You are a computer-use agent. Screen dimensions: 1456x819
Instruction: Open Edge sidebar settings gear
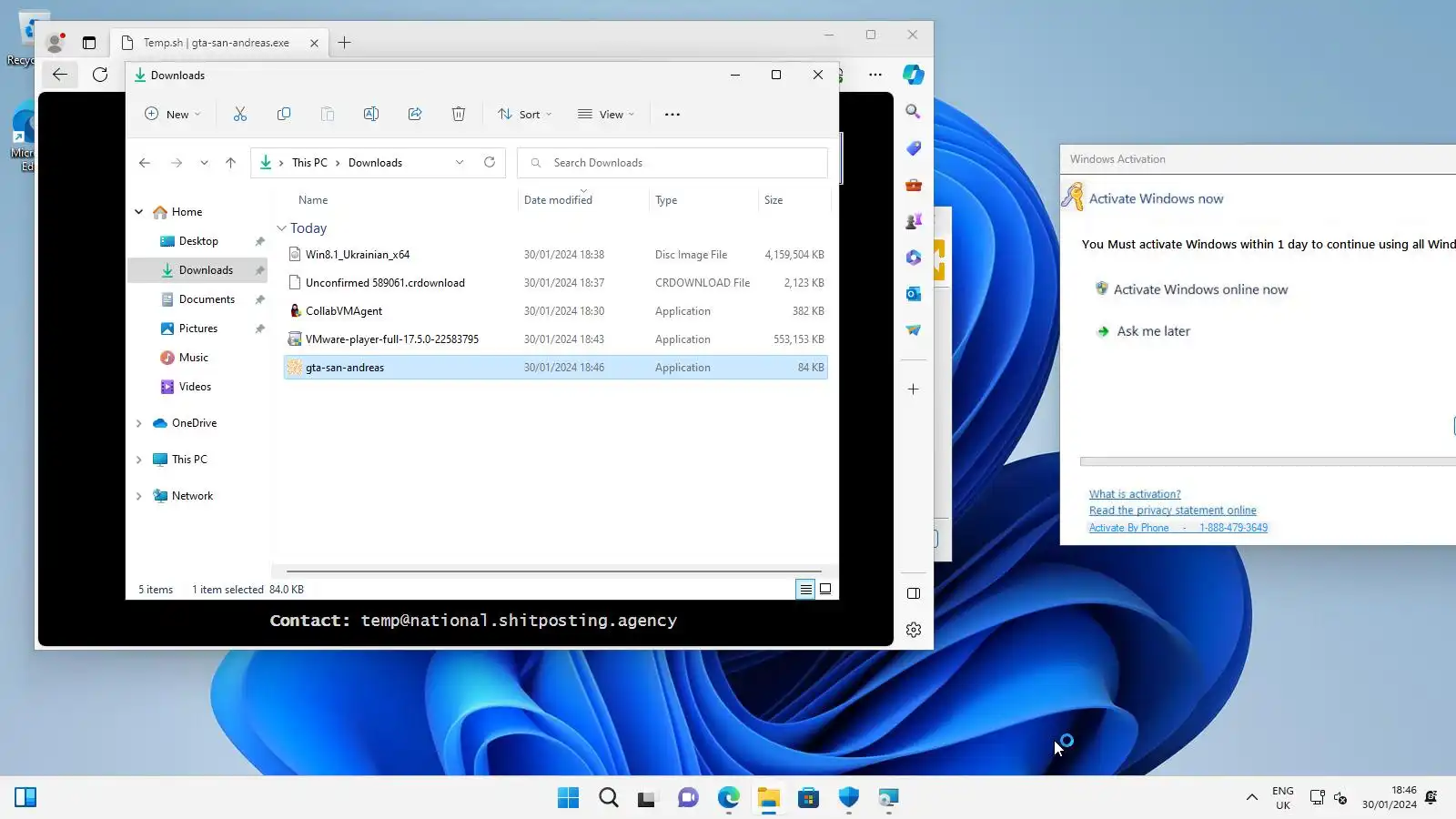point(914,630)
